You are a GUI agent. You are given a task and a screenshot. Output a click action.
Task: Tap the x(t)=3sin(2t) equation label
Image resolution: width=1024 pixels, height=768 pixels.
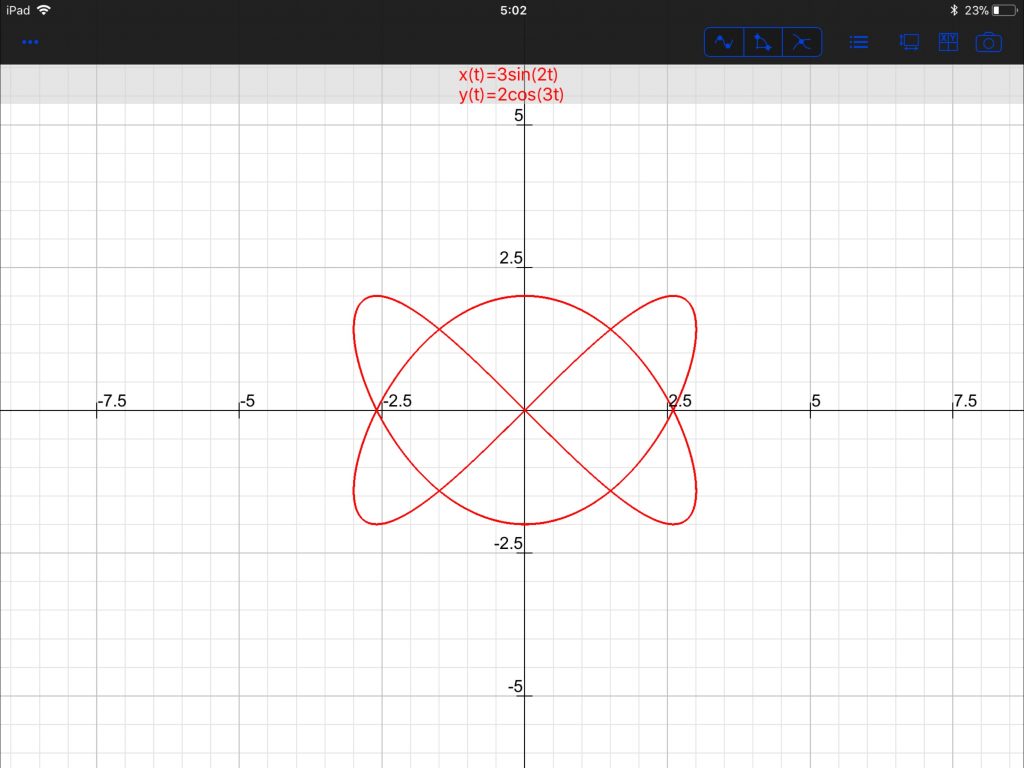[508, 74]
